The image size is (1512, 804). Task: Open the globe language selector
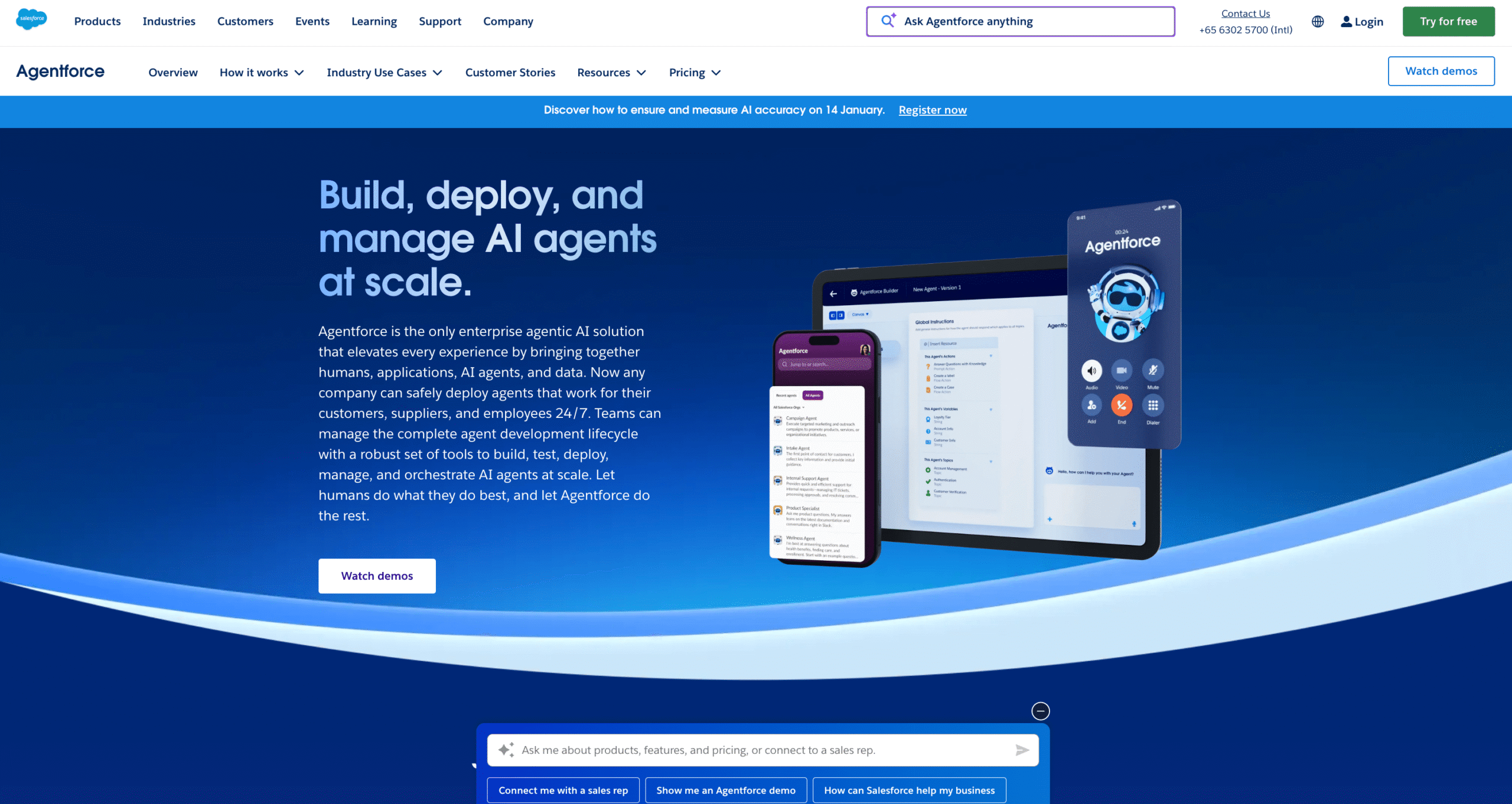tap(1317, 21)
